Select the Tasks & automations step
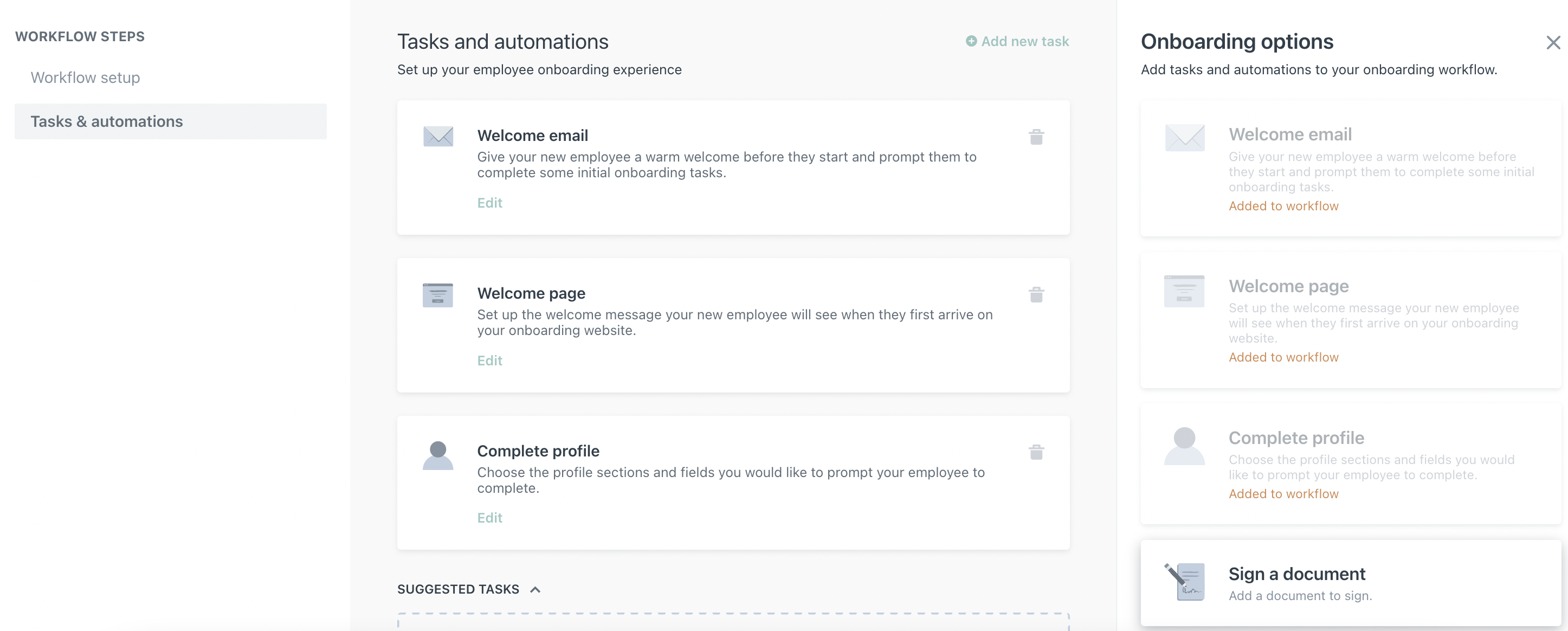1568x631 pixels. click(x=170, y=121)
